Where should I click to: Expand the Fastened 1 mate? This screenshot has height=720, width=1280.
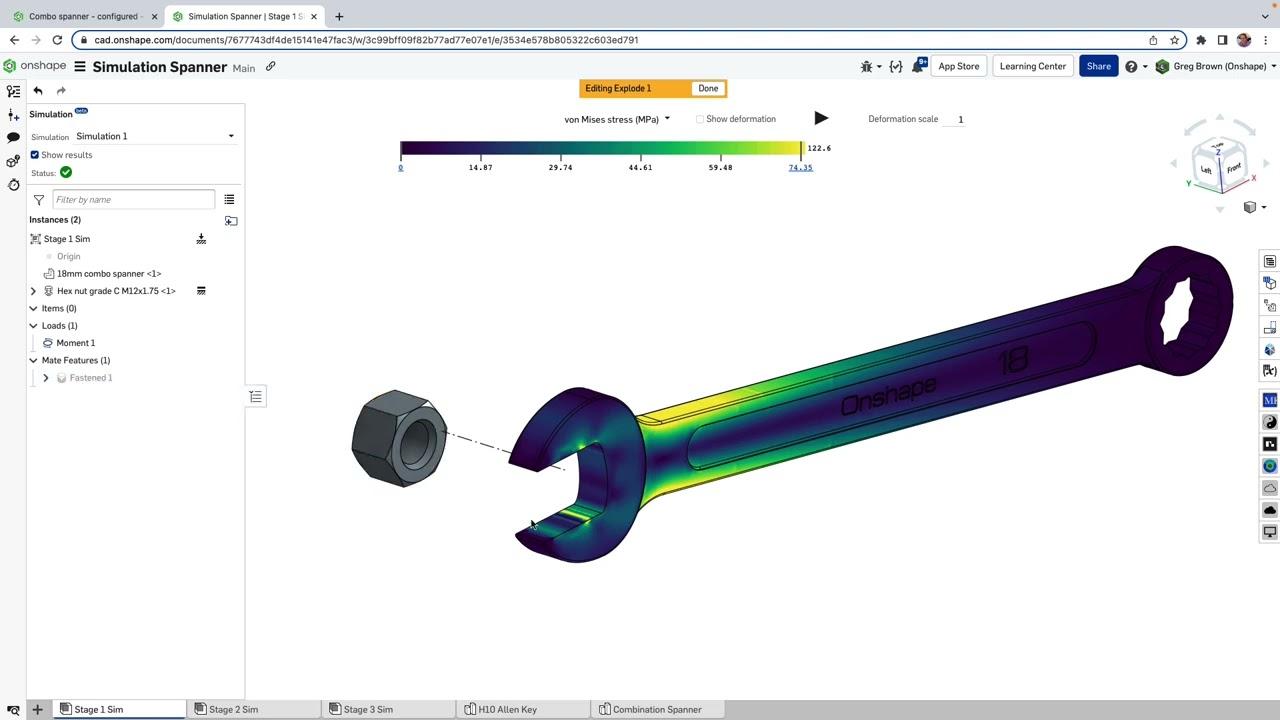coord(45,378)
